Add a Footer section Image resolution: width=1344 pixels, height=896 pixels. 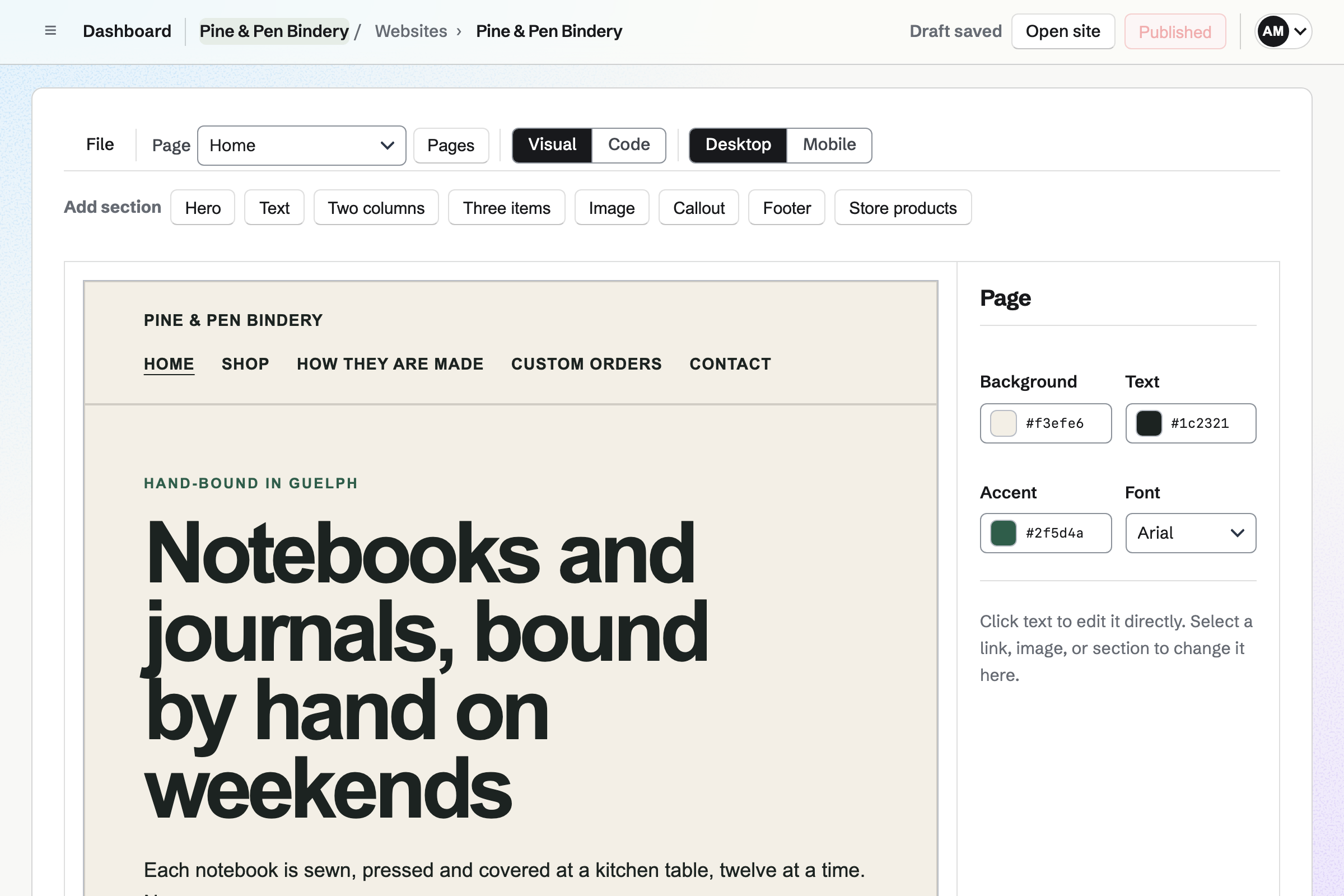click(787, 207)
